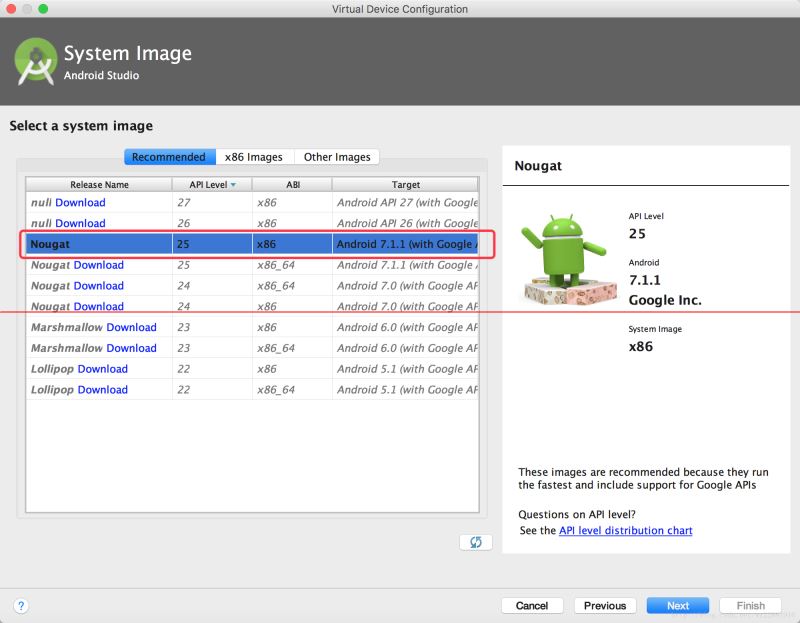Open the Other Images tab
800x623 pixels.
(x=337, y=157)
